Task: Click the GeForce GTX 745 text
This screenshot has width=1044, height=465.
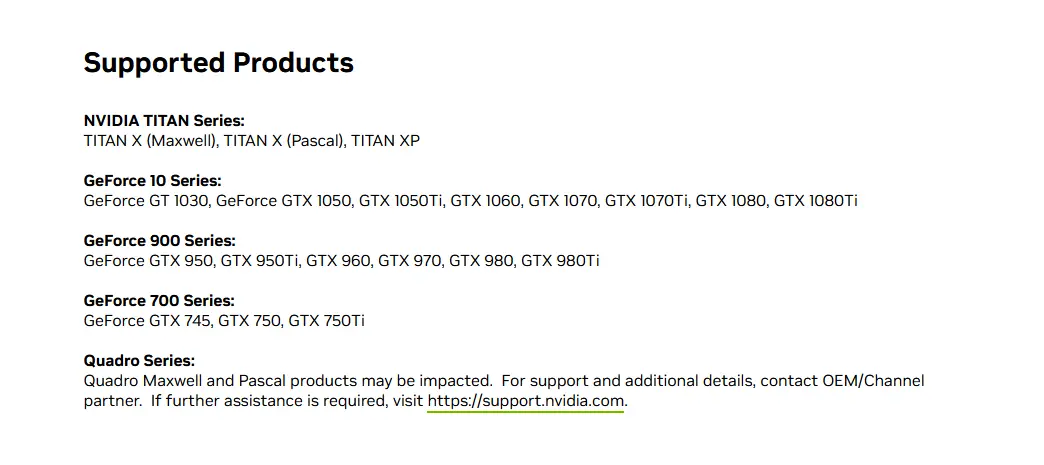Action: tap(147, 320)
